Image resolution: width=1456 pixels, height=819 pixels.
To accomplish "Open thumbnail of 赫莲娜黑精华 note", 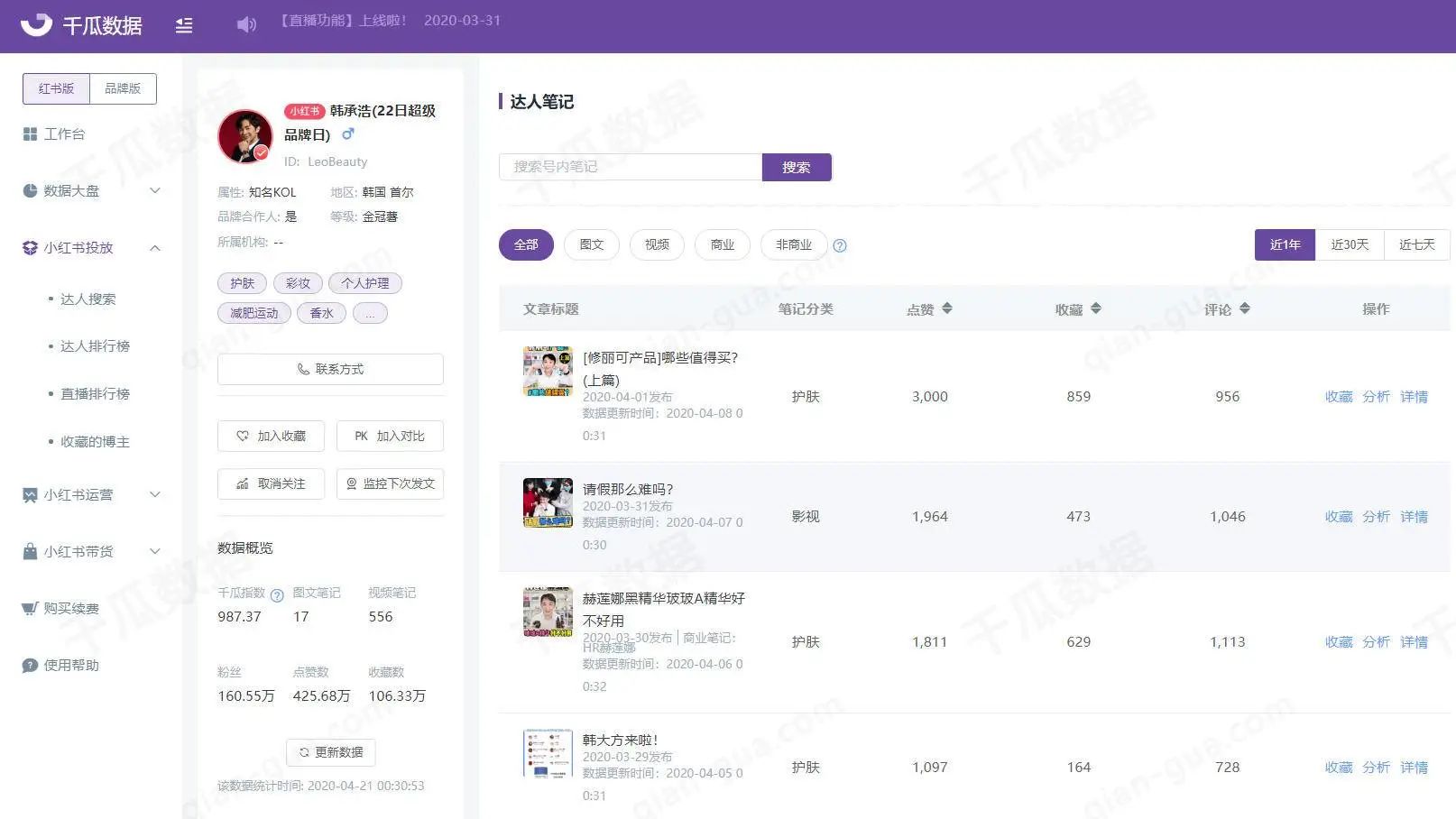I will tap(548, 612).
